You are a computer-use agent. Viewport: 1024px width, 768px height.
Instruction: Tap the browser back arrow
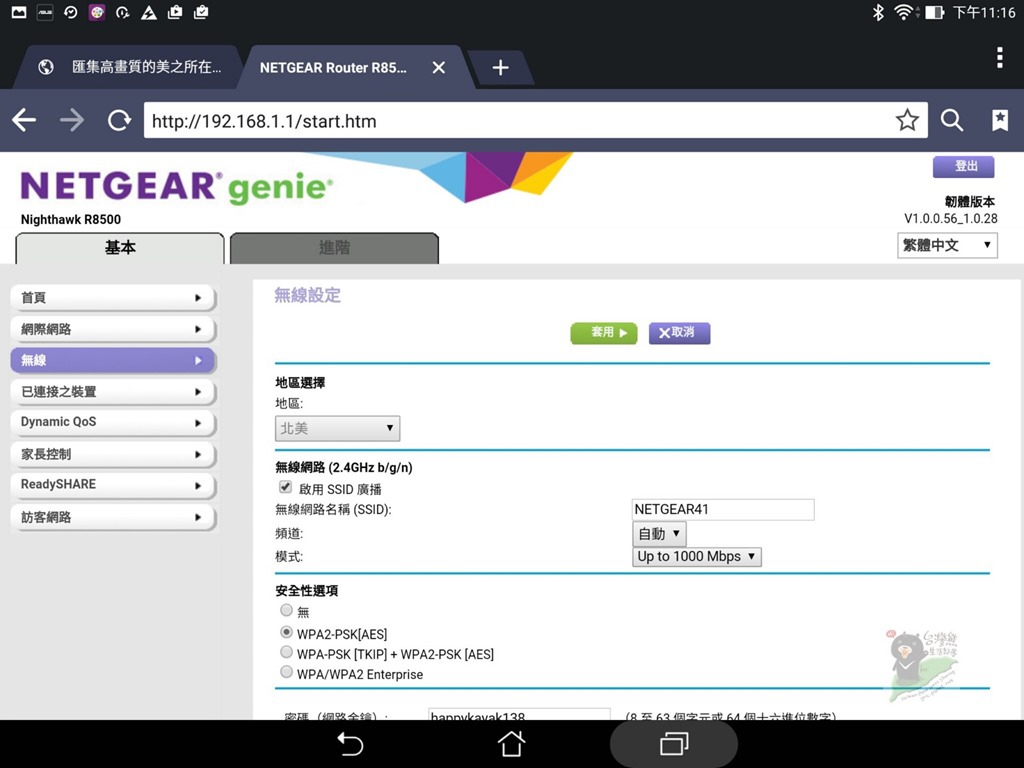click(x=24, y=120)
